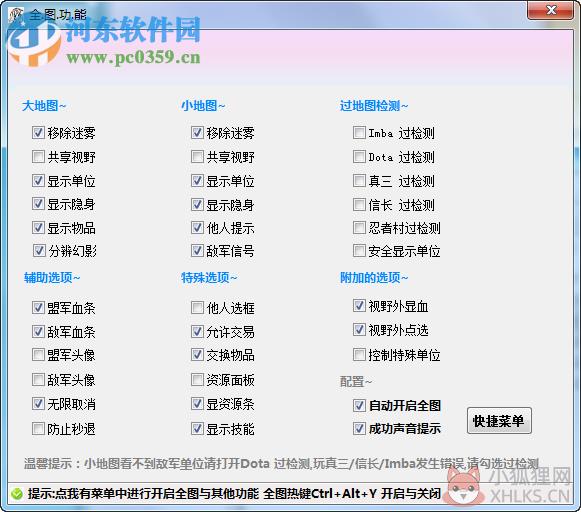
Task: Click the green check icon in status bar
Action: [x=17, y=494]
